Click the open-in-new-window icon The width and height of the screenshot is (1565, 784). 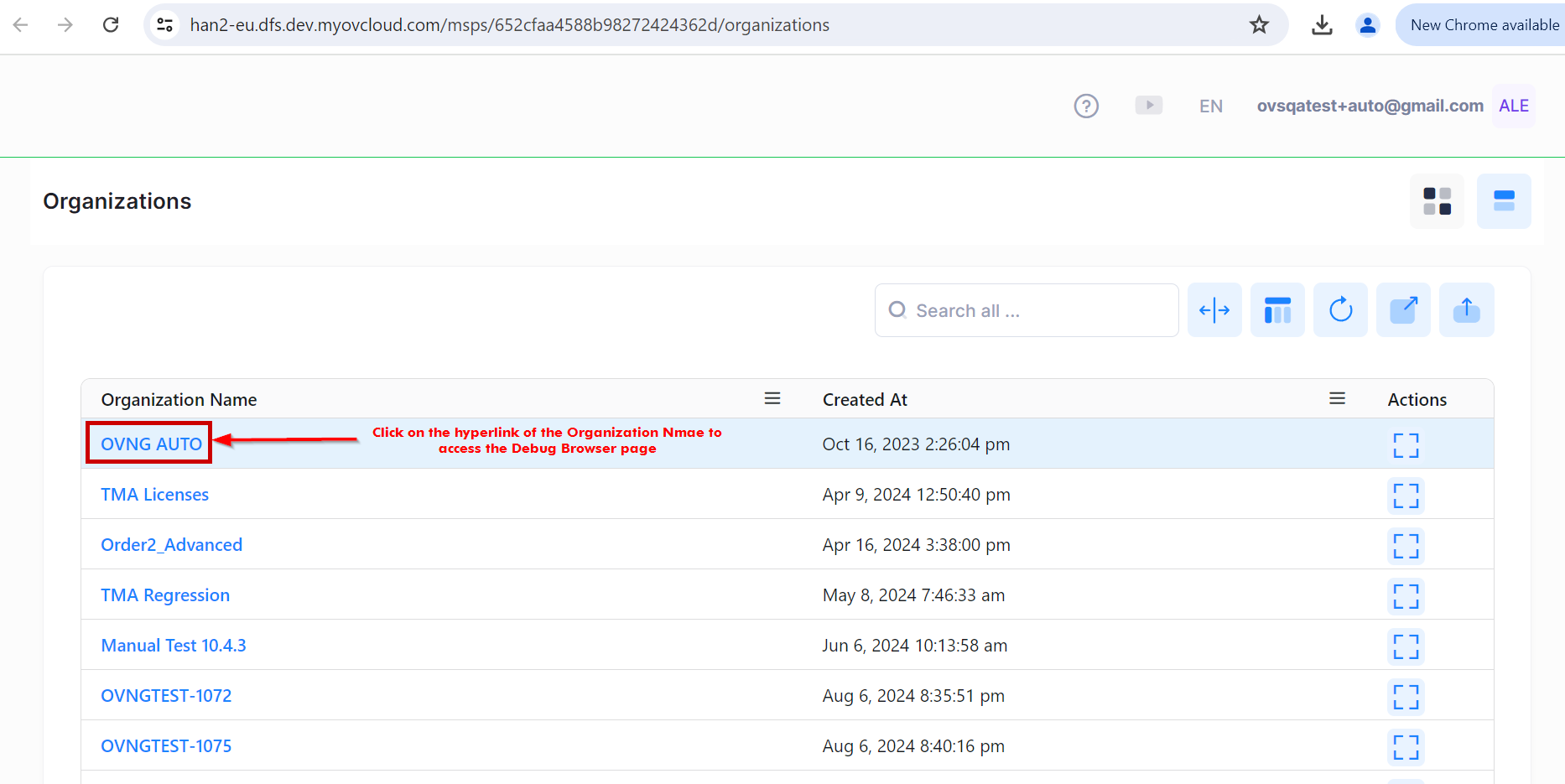(x=1403, y=309)
